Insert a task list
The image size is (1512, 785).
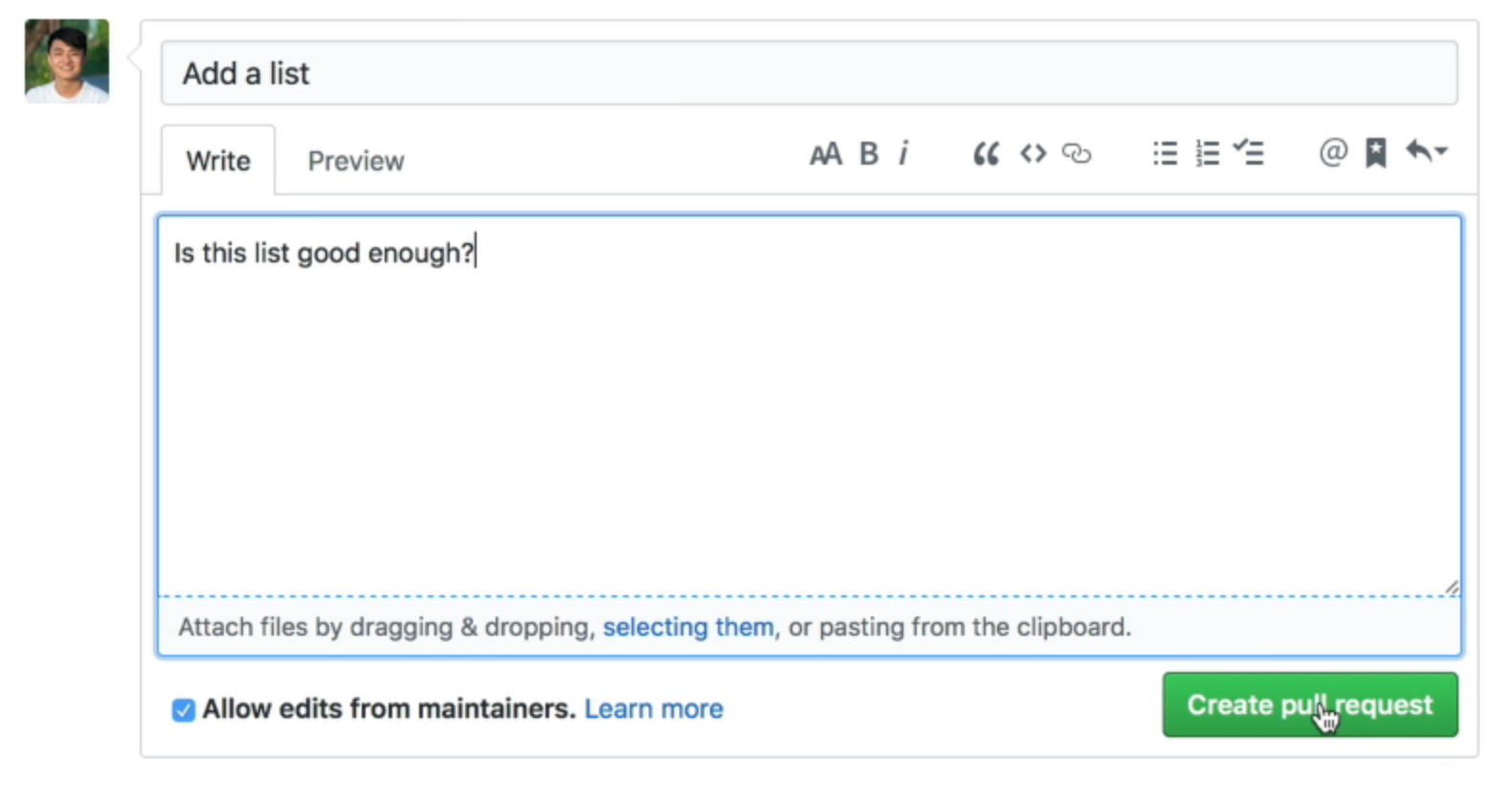(1249, 152)
